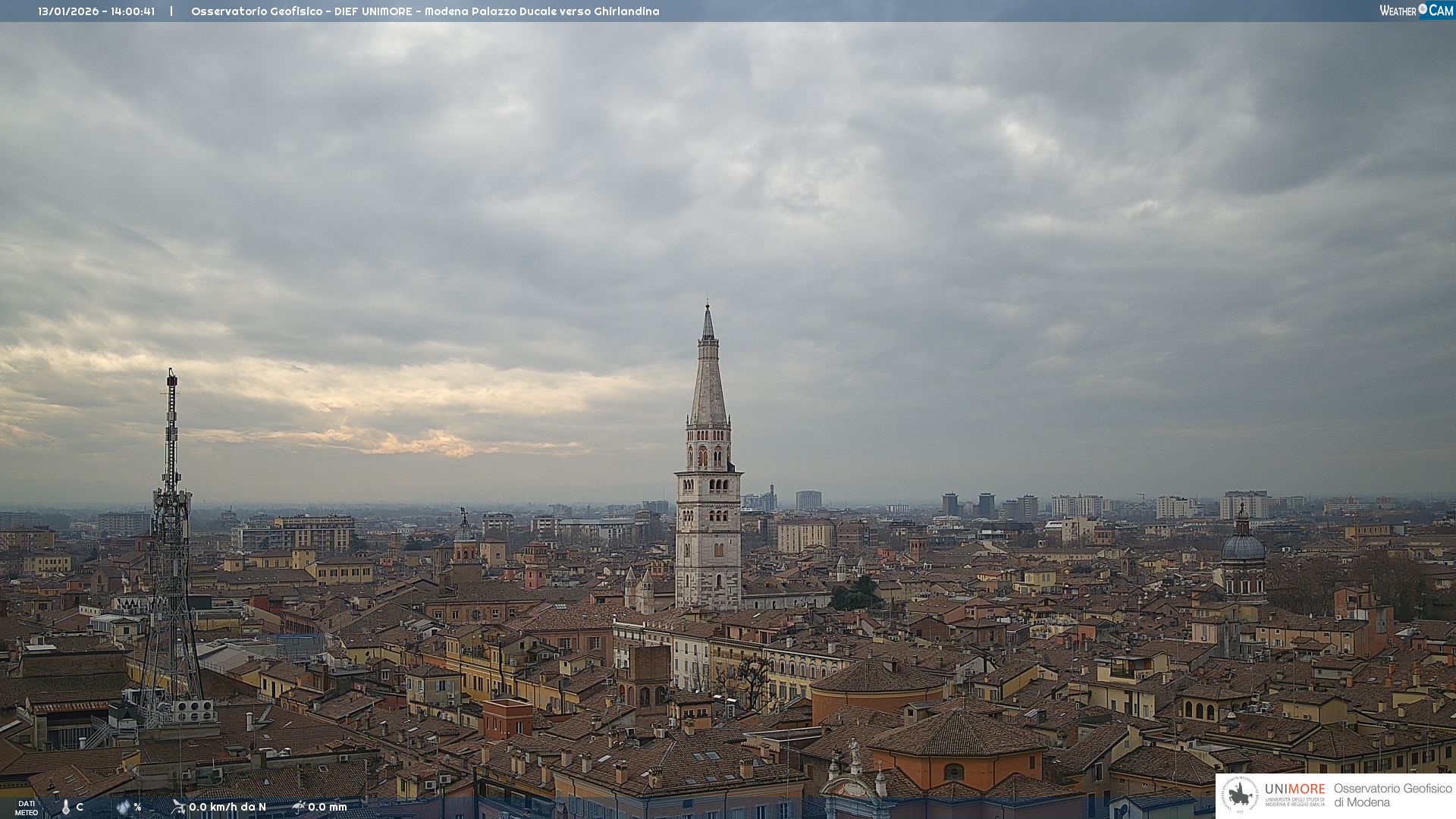Click the humidity water drops icon

(x=123, y=808)
